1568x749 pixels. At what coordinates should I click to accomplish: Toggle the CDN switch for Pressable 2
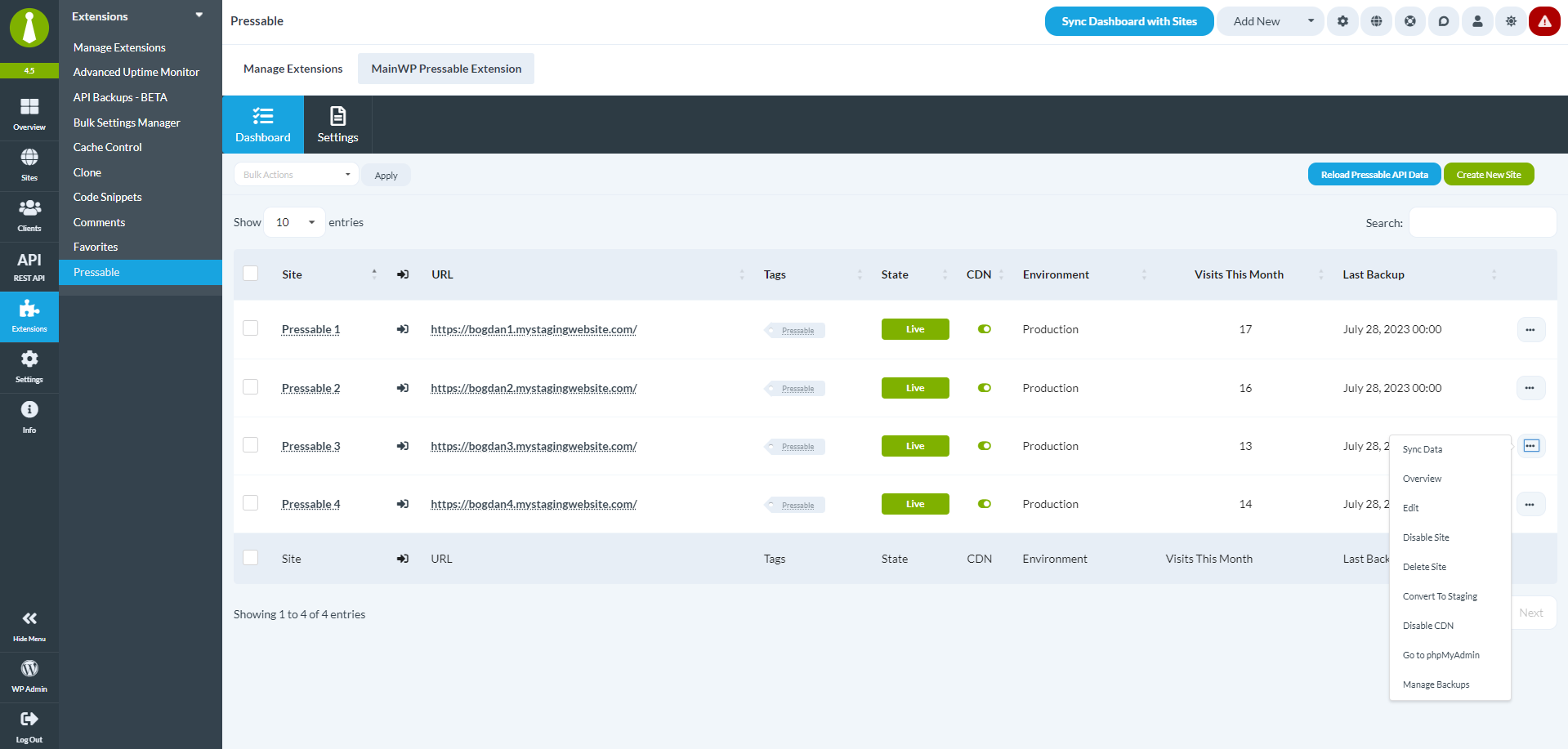pyautogui.click(x=985, y=388)
